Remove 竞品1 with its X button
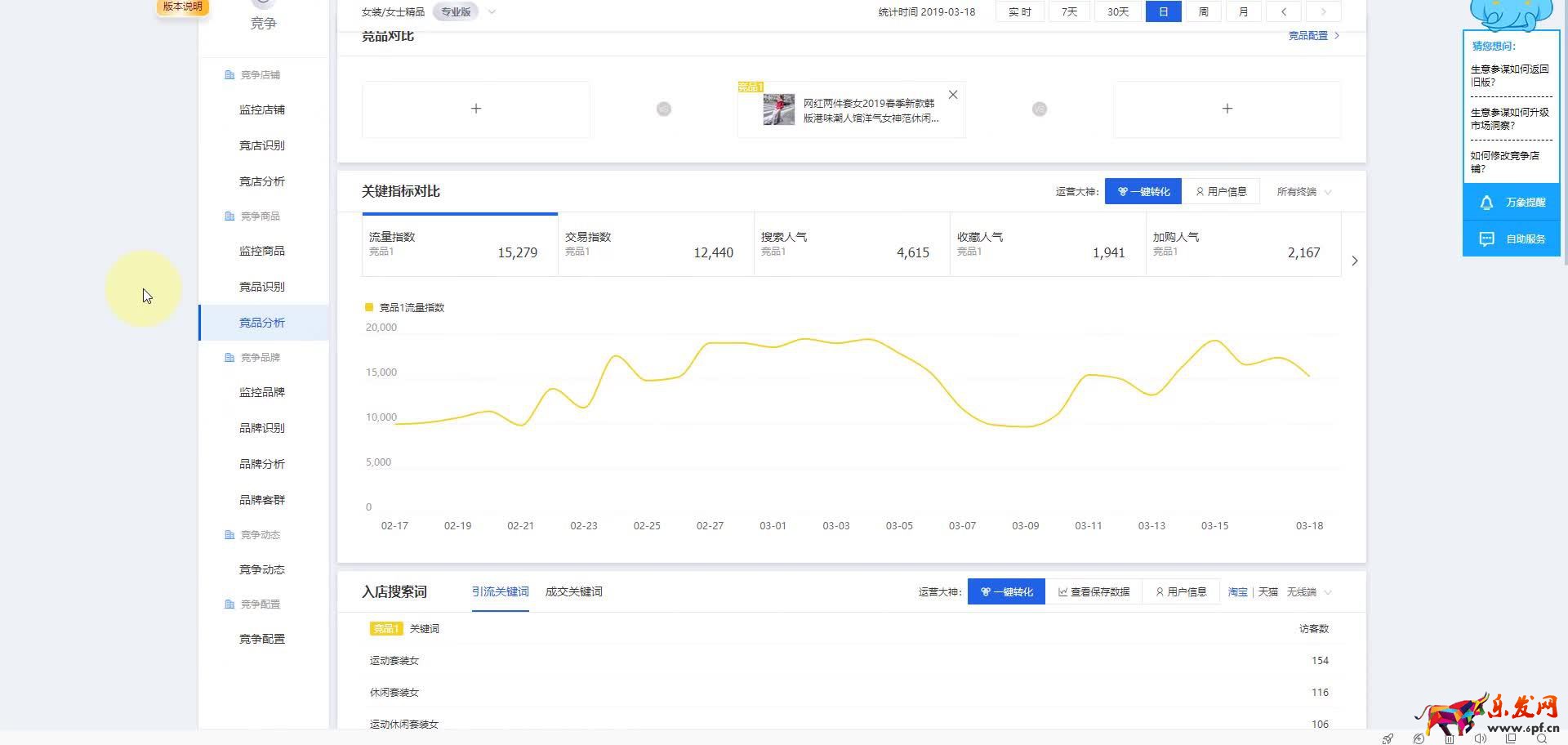This screenshot has width=1568, height=745. (x=952, y=95)
